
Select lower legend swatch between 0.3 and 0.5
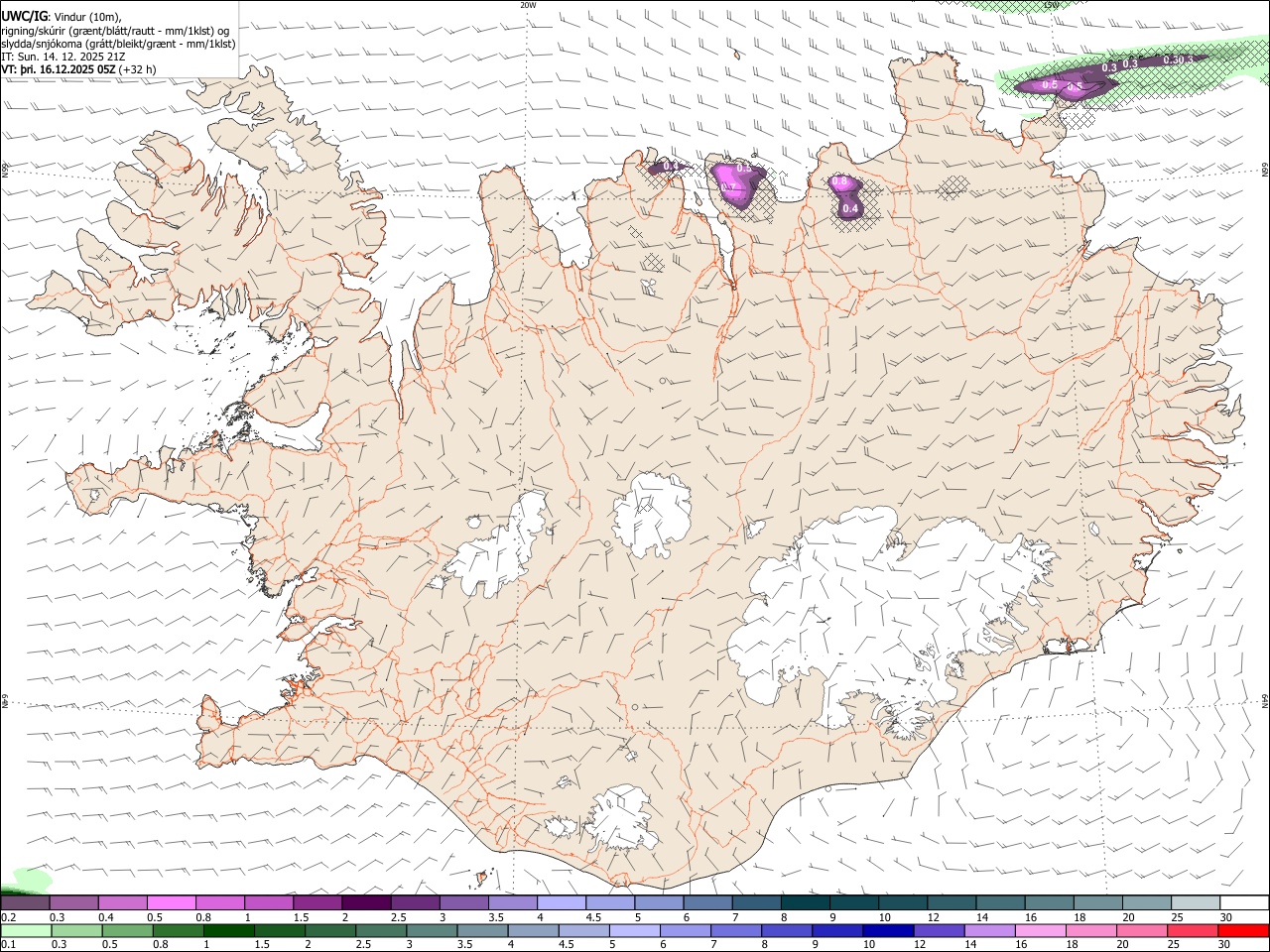(x=76, y=930)
